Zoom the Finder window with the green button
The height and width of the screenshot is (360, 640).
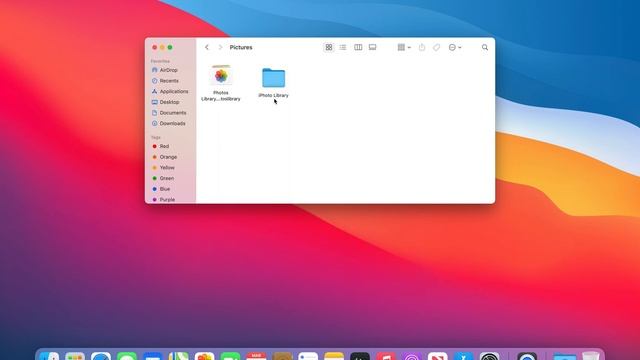point(170,47)
